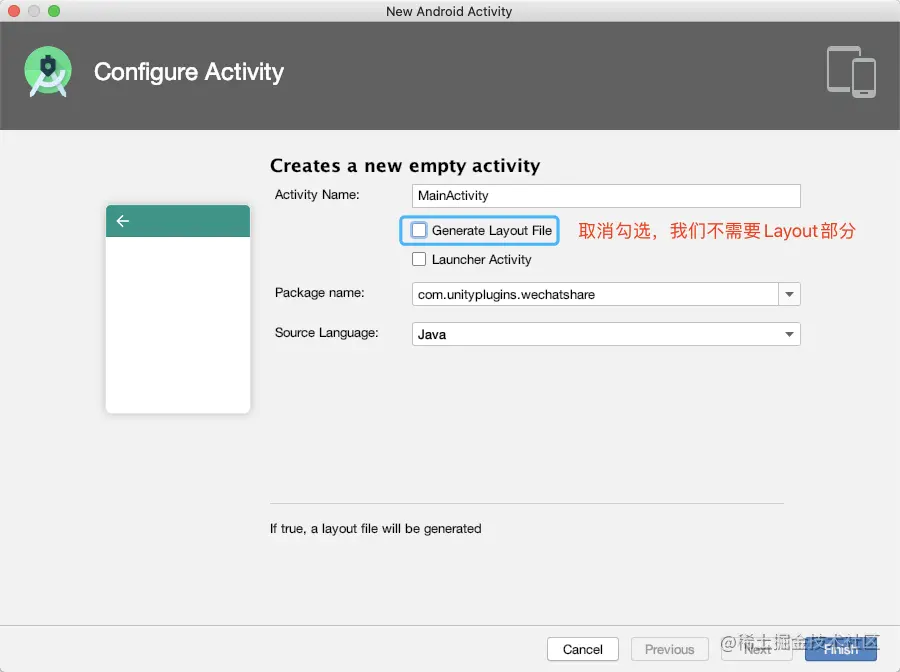The image size is (900, 672).
Task: Click the Activity Name field containing MainActivity
Action: coord(606,196)
